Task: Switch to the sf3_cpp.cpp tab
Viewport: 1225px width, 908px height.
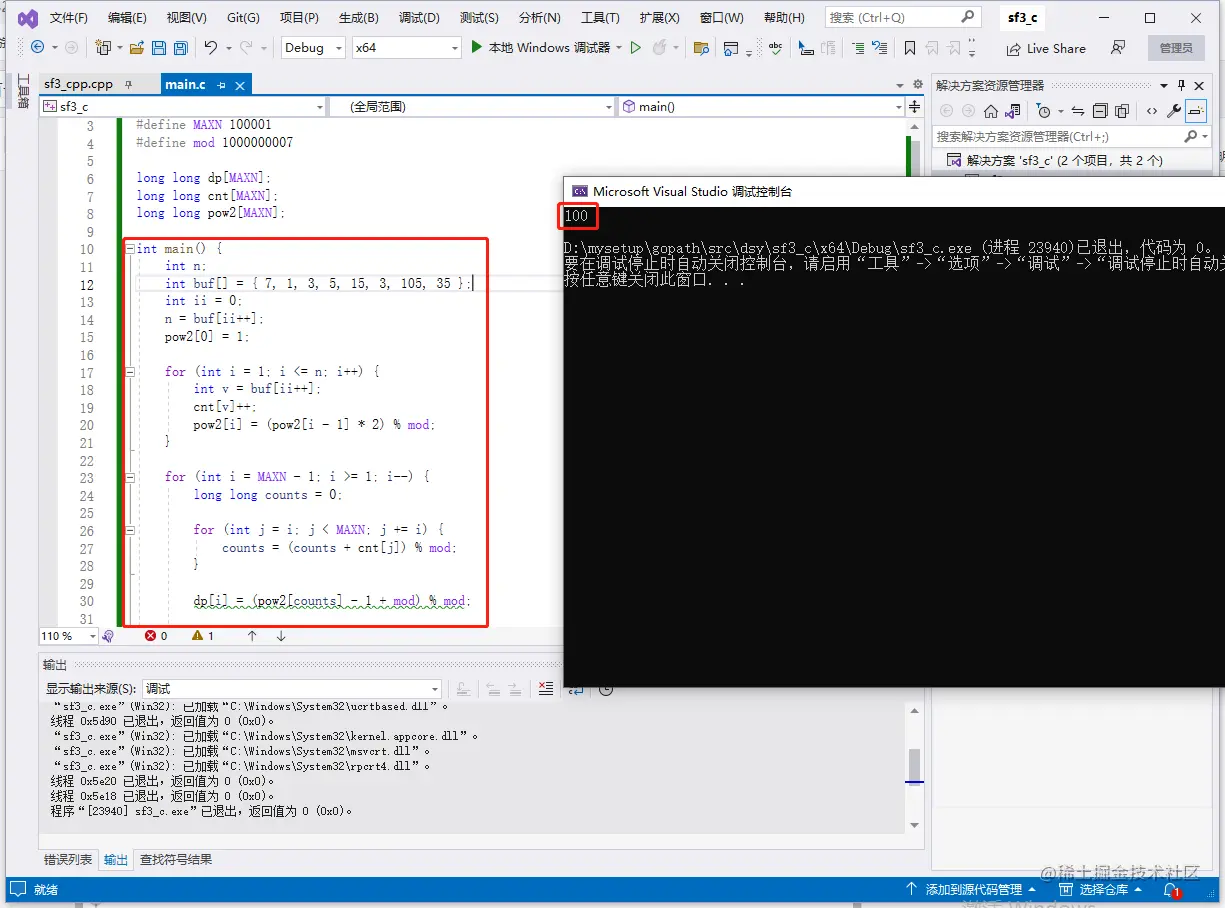Action: 79,85
